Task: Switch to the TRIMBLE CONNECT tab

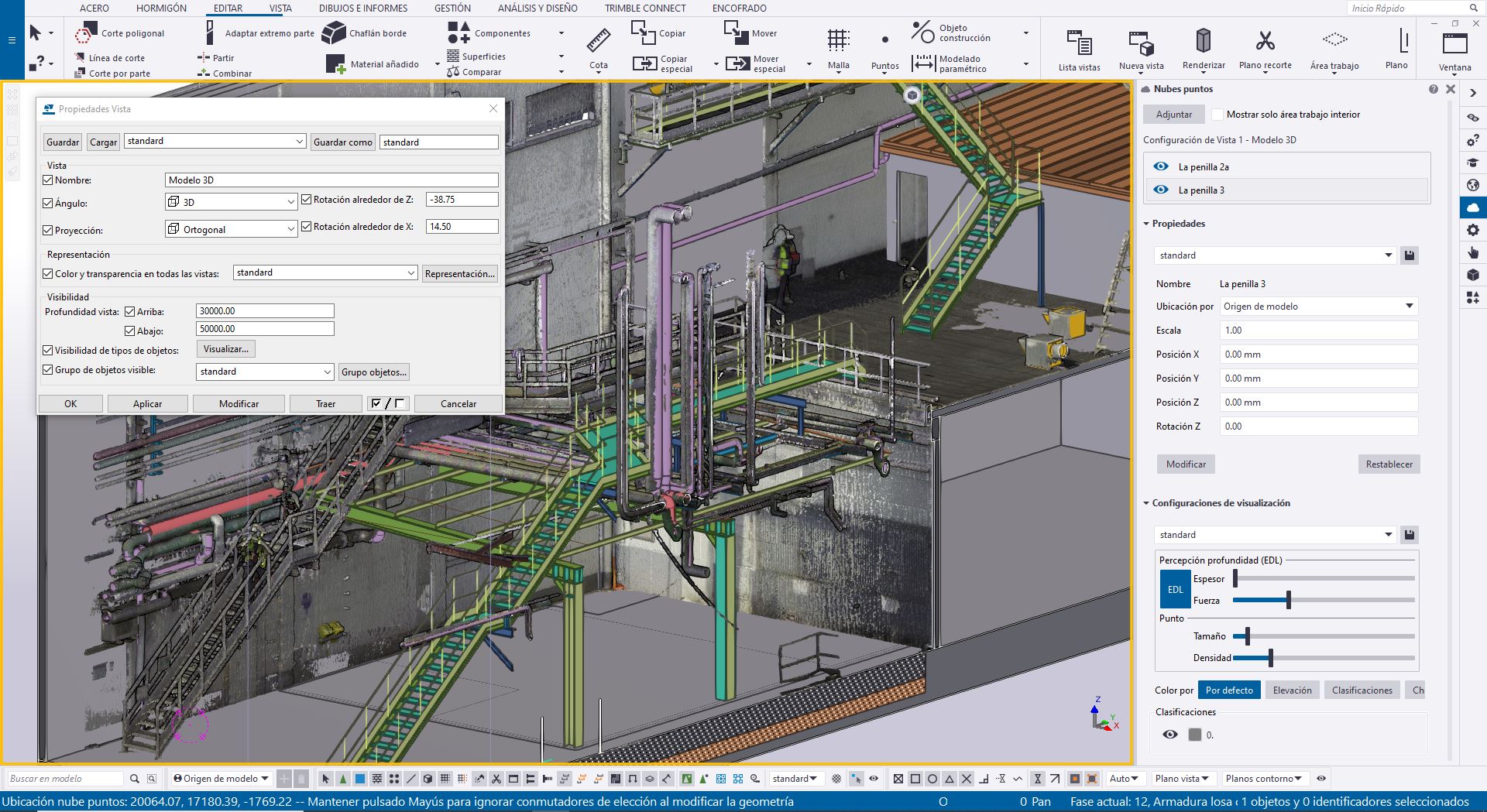Action: click(645, 8)
